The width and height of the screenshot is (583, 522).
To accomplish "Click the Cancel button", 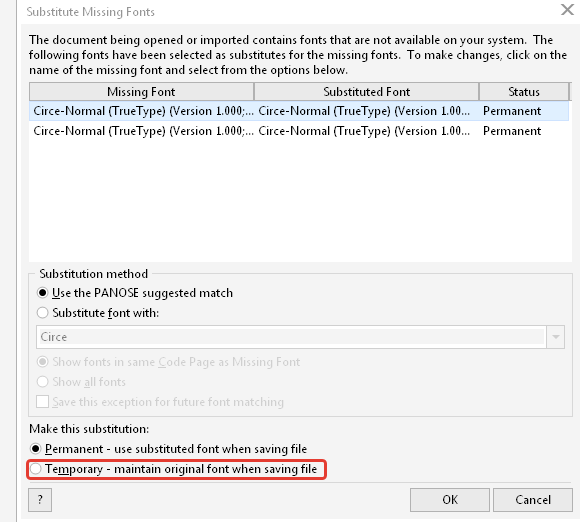I will pyautogui.click(x=533, y=500).
